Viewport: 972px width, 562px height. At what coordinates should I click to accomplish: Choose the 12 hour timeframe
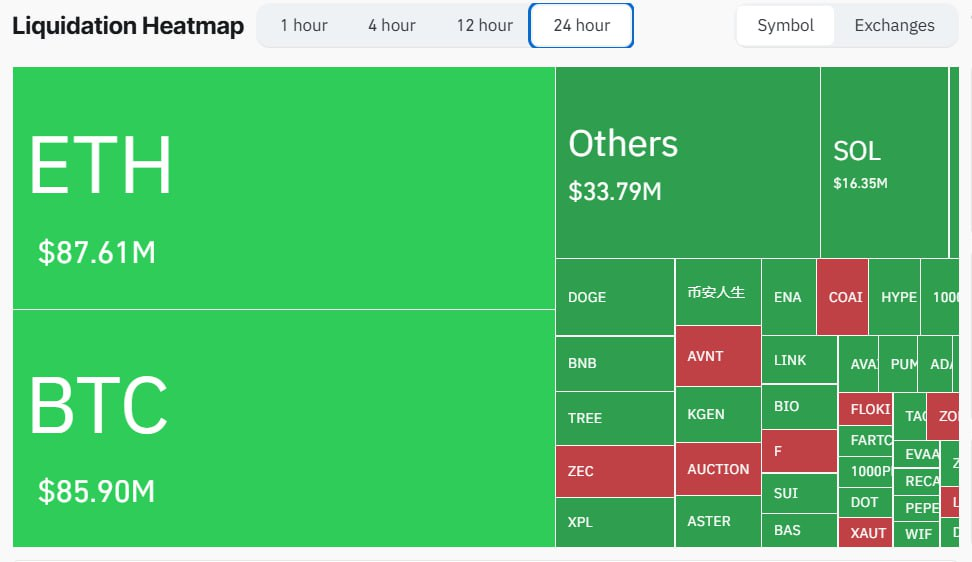point(484,26)
